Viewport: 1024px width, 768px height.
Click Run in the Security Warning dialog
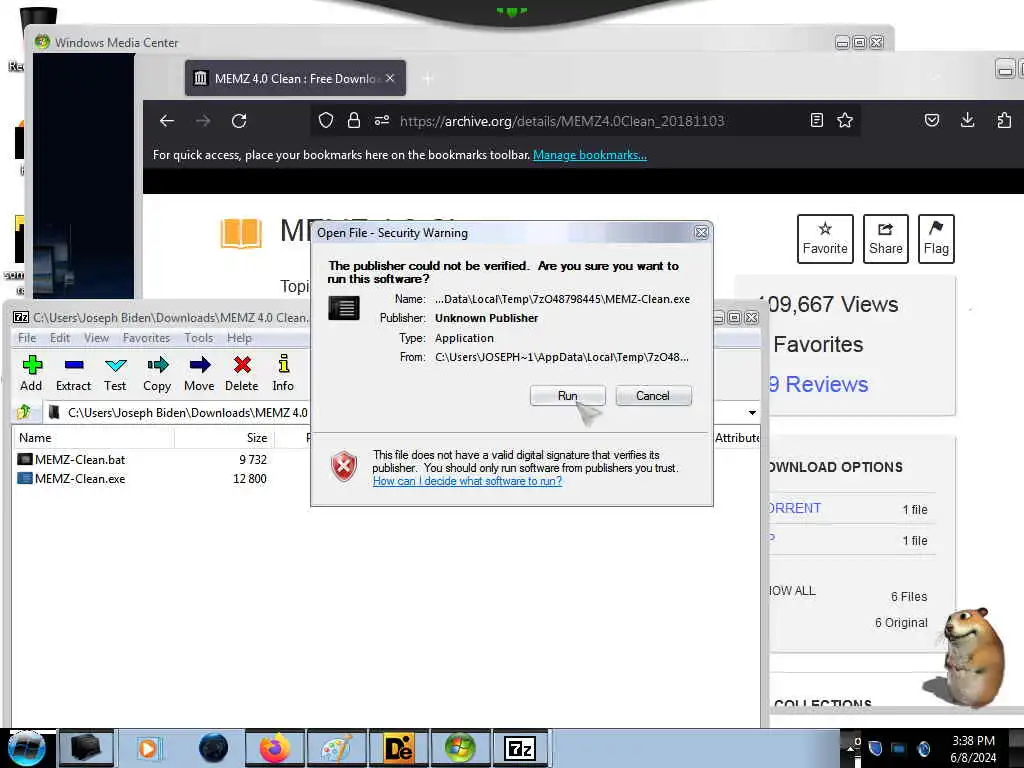coord(568,396)
